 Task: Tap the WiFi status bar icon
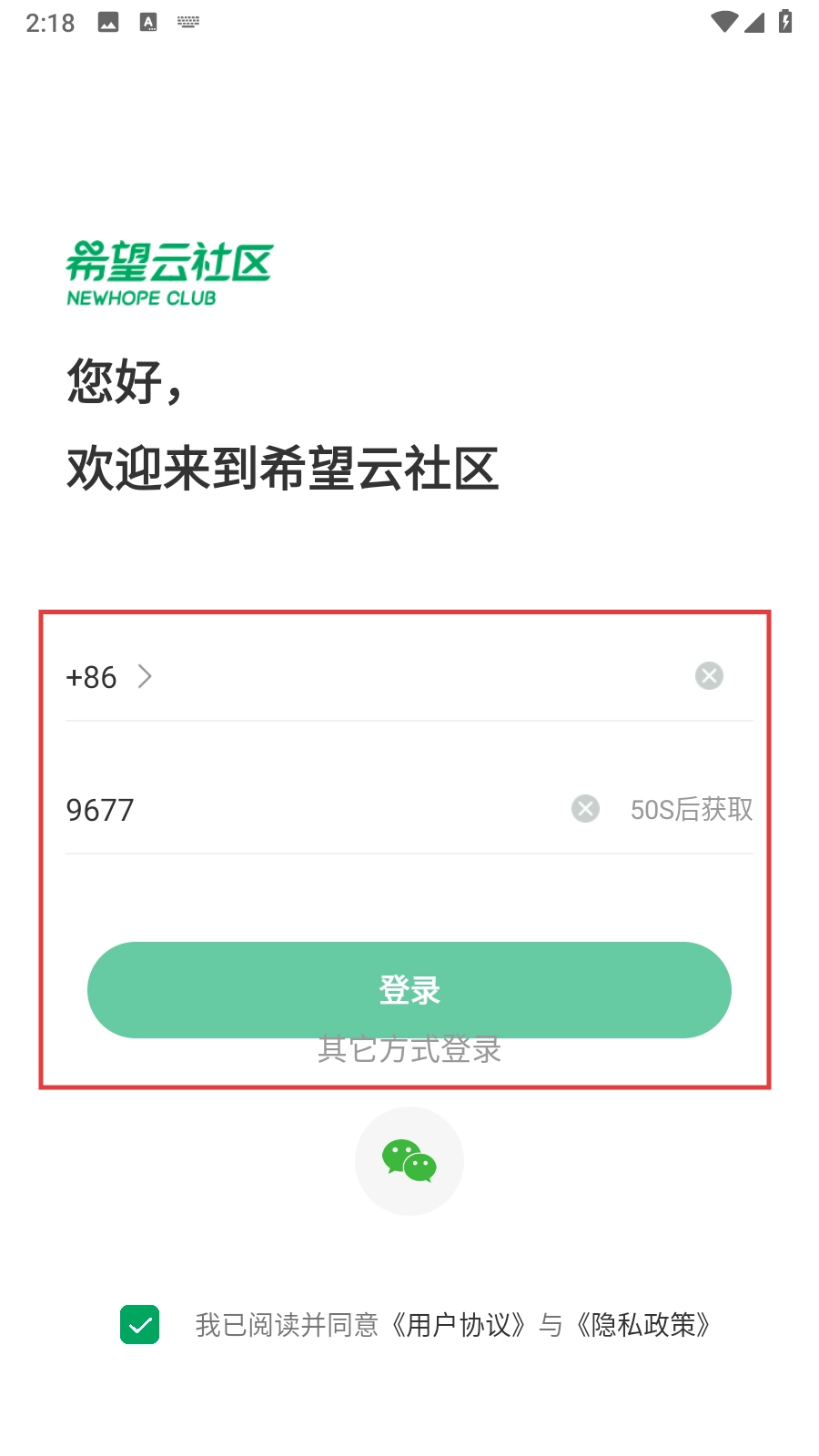coord(724,22)
